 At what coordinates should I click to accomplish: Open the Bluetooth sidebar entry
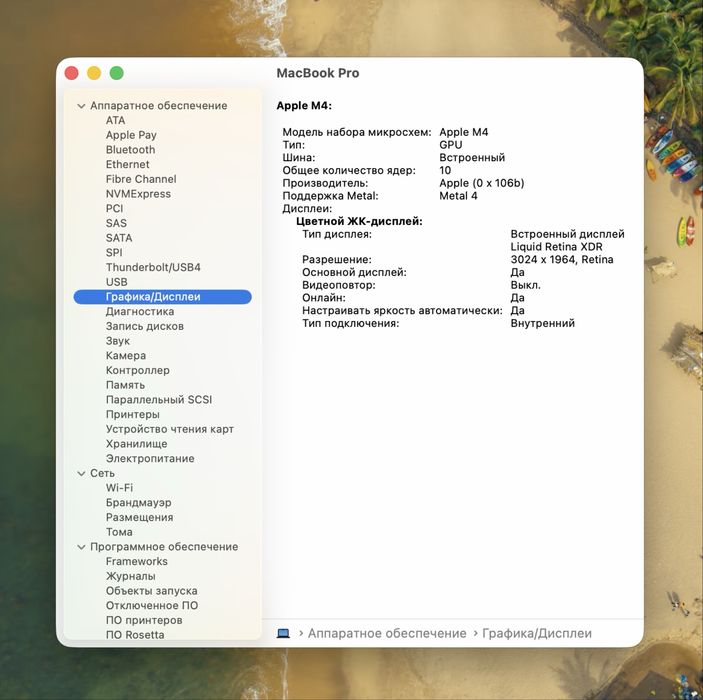coord(130,150)
